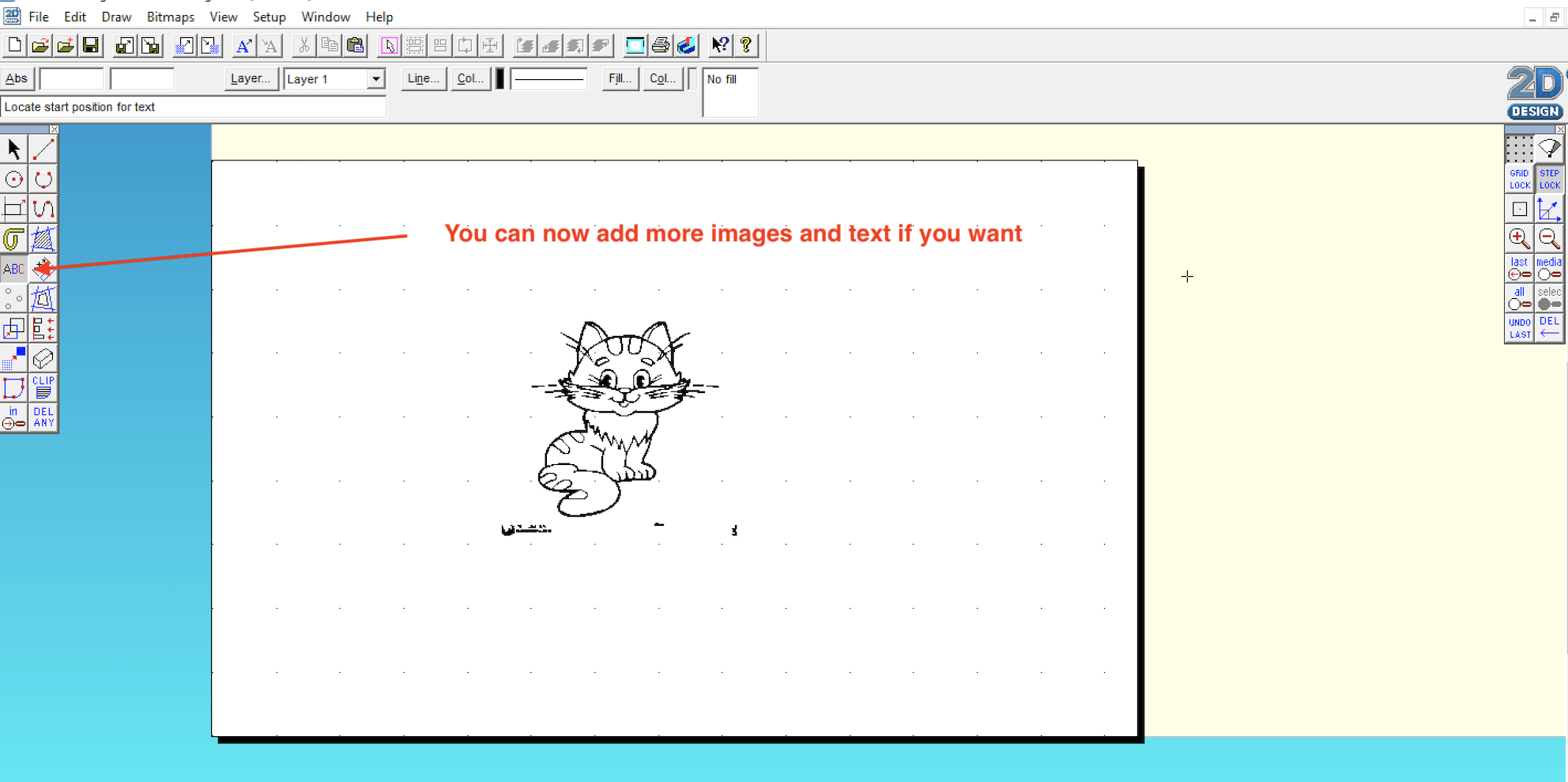Open the line style selector

[548, 79]
